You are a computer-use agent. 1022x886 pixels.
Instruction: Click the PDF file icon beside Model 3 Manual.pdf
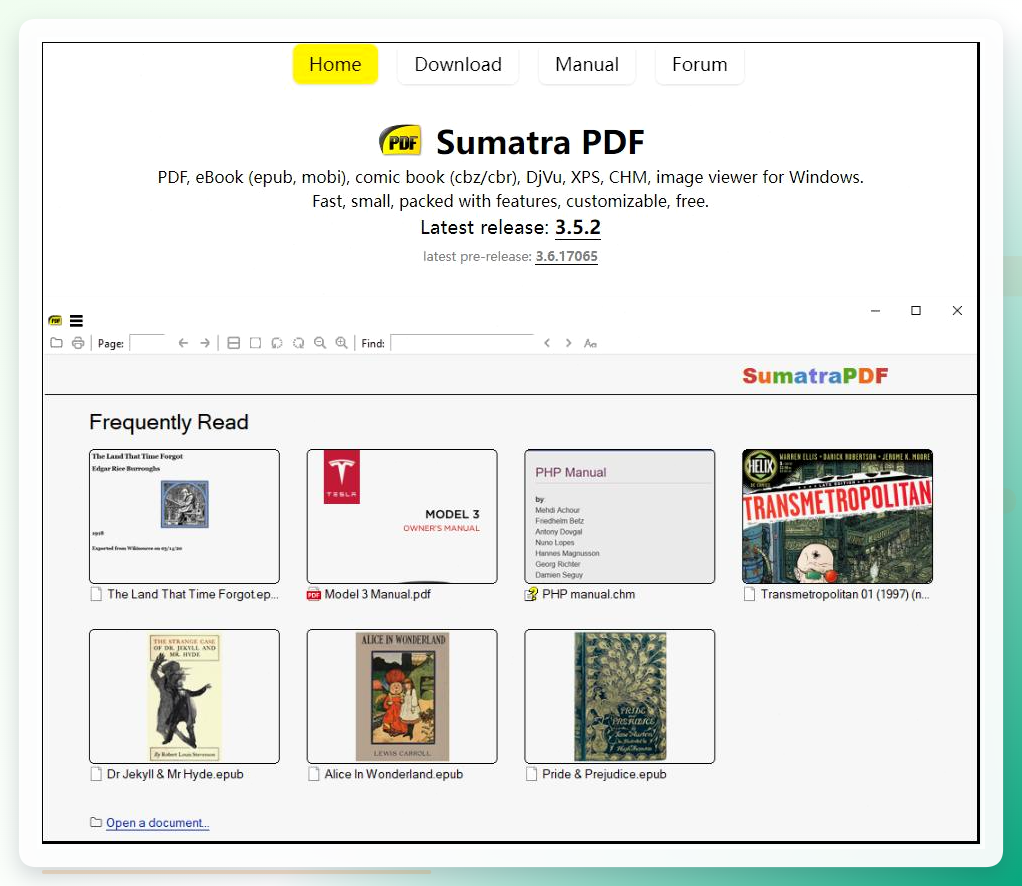pos(314,595)
